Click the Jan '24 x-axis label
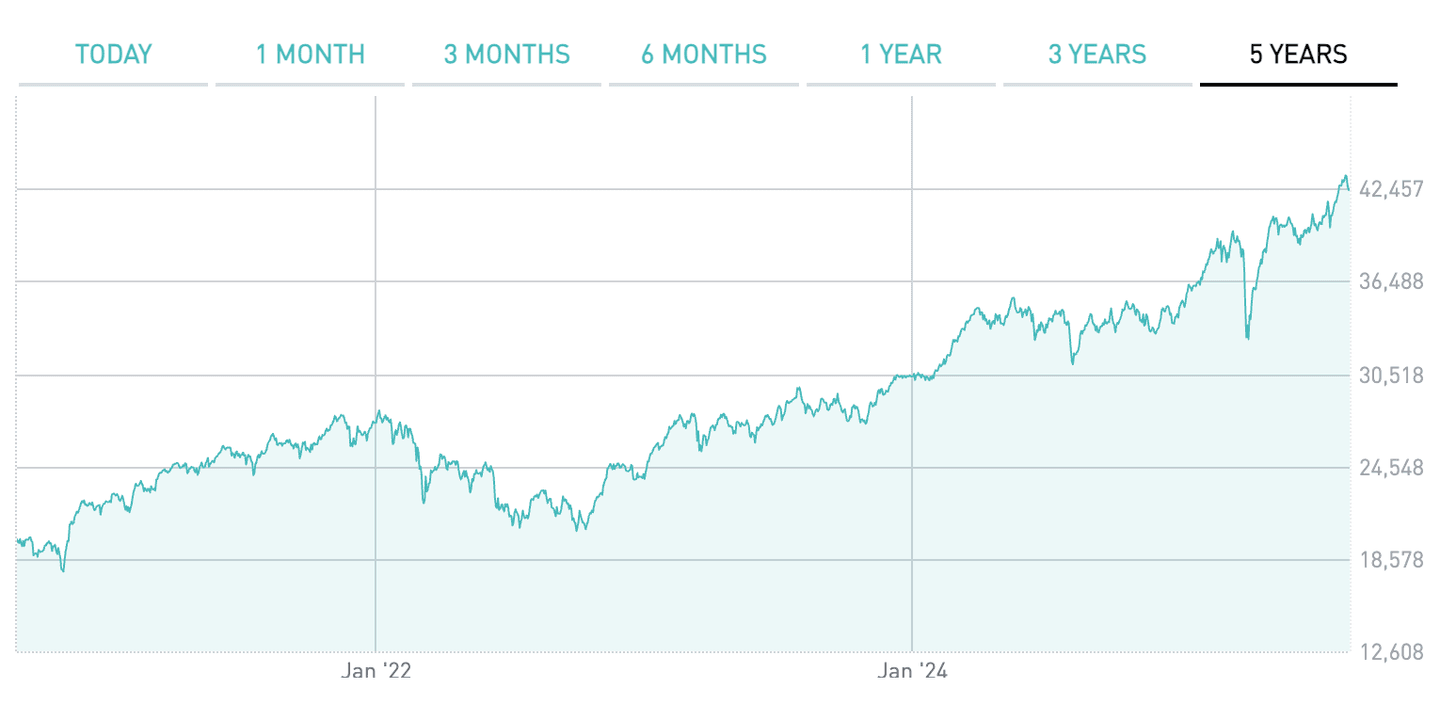Image resolution: width=1440 pixels, height=704 pixels. [x=912, y=671]
